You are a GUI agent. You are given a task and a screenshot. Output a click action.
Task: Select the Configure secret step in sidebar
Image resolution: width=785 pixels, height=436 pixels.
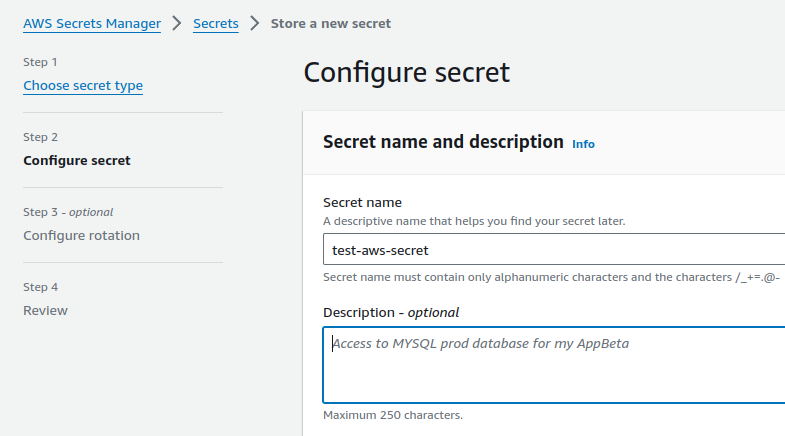pos(77,160)
